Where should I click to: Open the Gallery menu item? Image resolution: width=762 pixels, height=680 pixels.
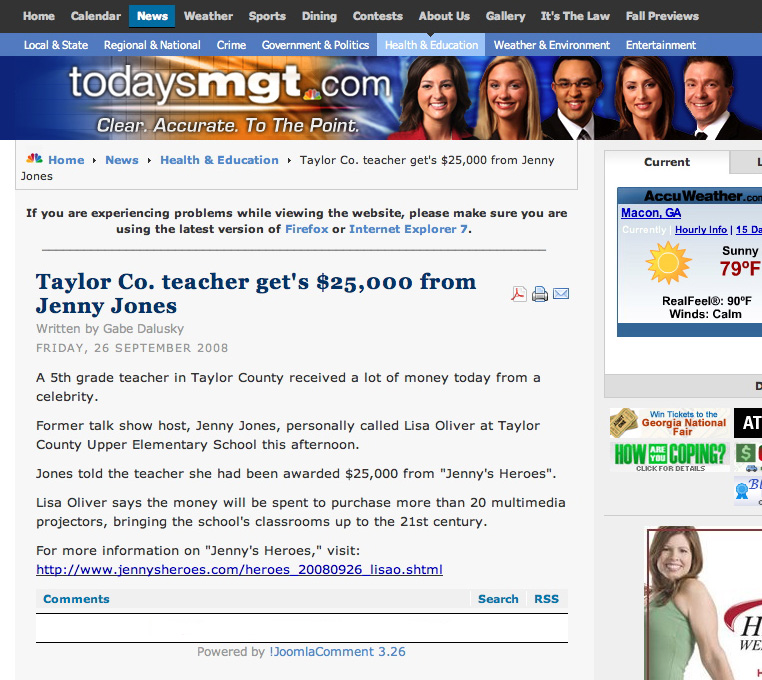(x=505, y=16)
